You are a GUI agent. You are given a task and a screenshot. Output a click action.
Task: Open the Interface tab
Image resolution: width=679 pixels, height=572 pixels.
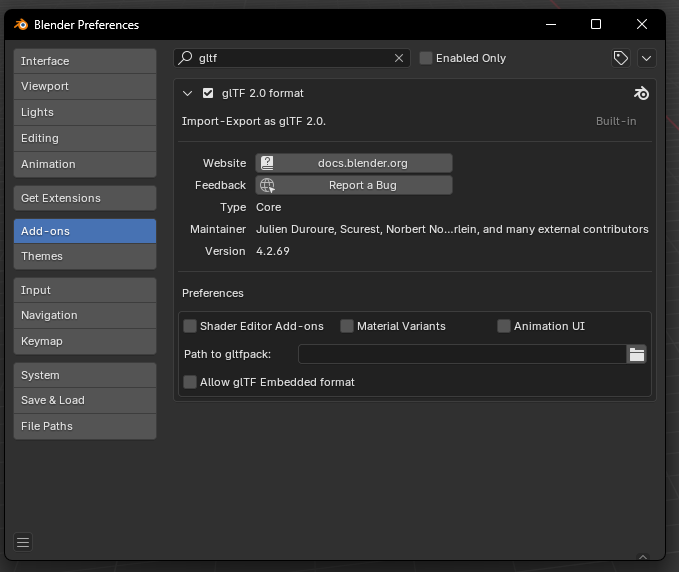(x=85, y=61)
